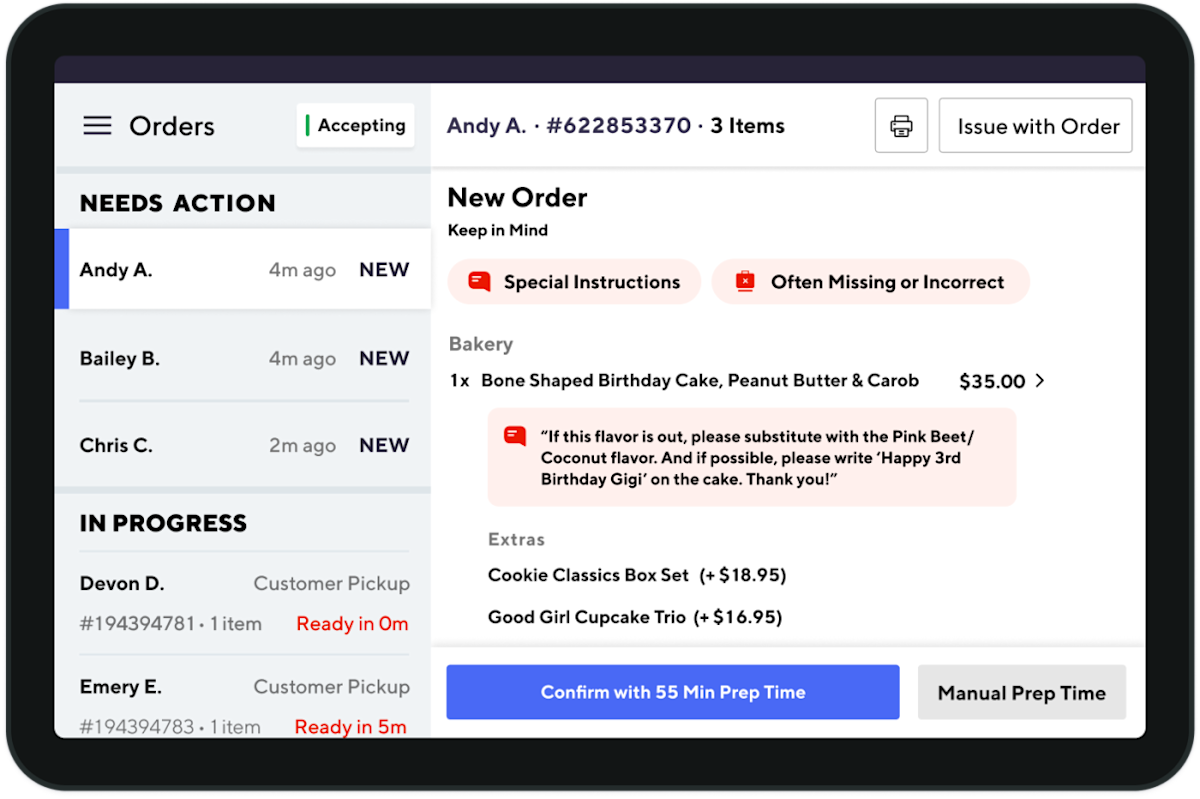Expand the Bone Shaped Birthday Cake chevron
This screenshot has height=799, width=1200.
point(1040,380)
